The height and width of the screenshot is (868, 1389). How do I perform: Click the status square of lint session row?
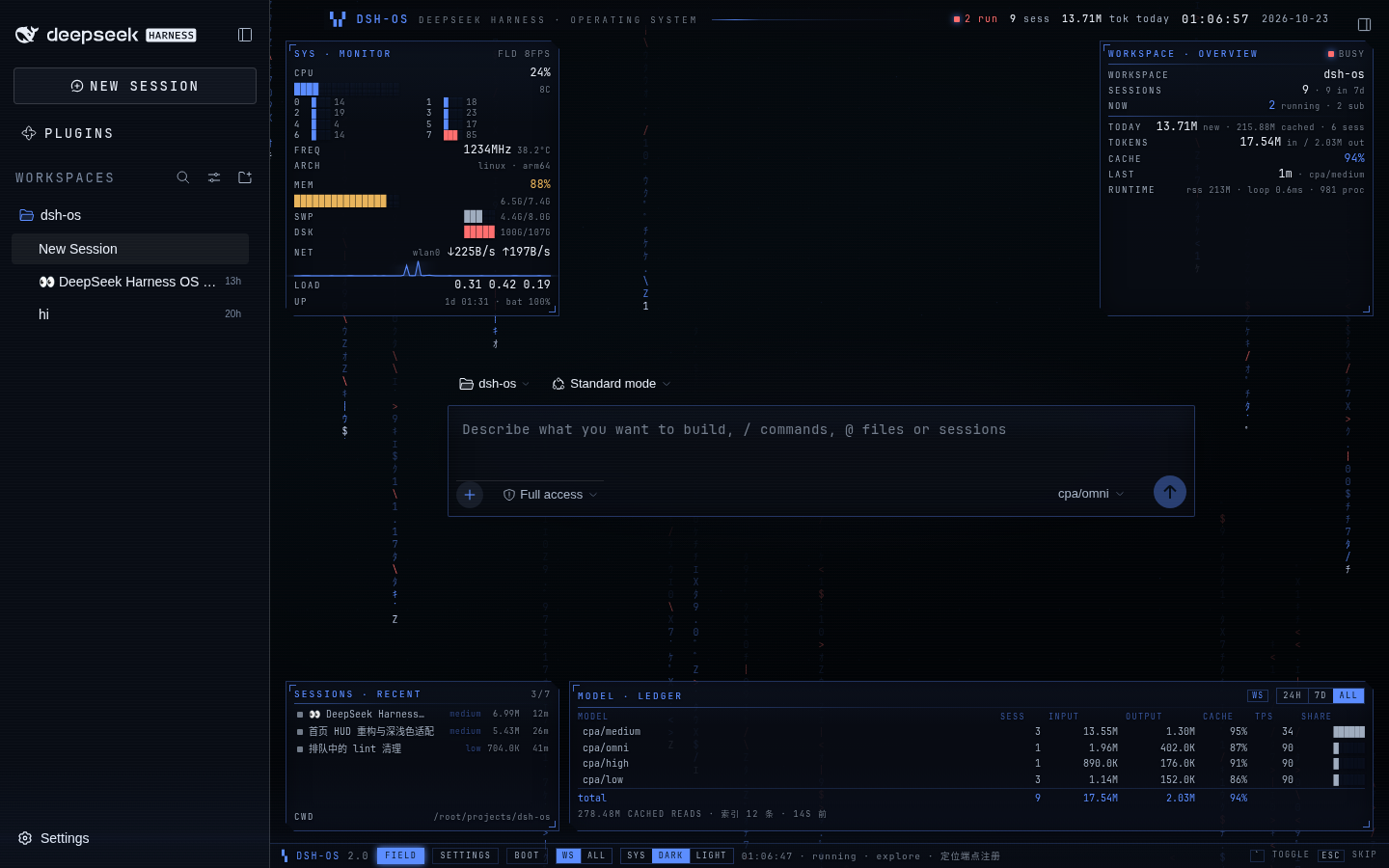tap(300, 748)
